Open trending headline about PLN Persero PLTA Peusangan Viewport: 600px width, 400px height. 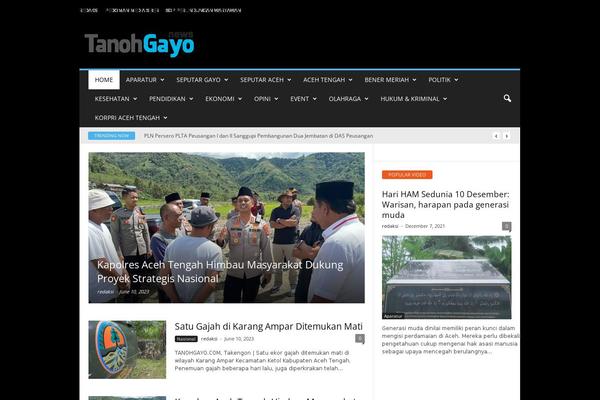pyautogui.click(x=258, y=136)
